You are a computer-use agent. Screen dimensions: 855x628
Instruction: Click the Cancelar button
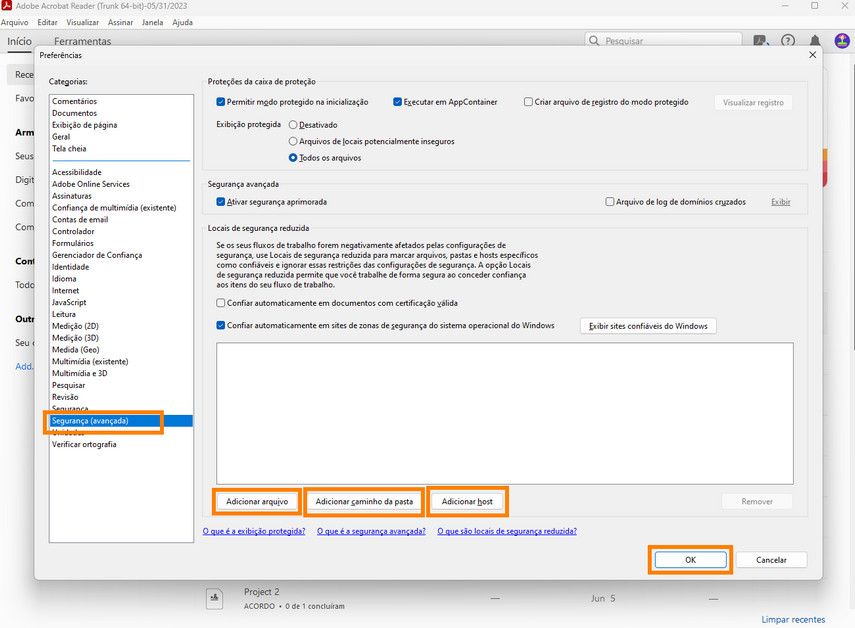point(771,560)
